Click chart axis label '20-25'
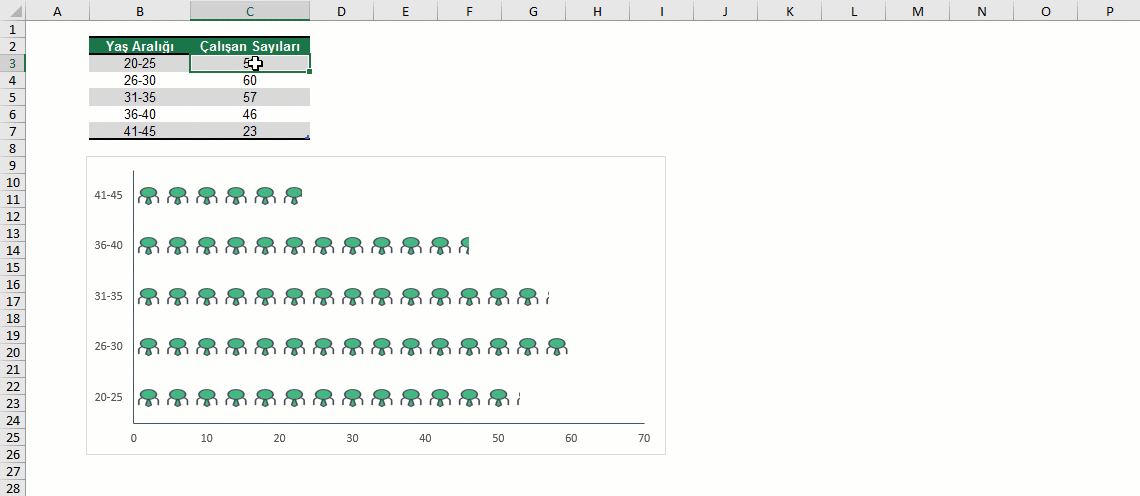Screen dimensions: 1140x496 [x=108, y=397]
